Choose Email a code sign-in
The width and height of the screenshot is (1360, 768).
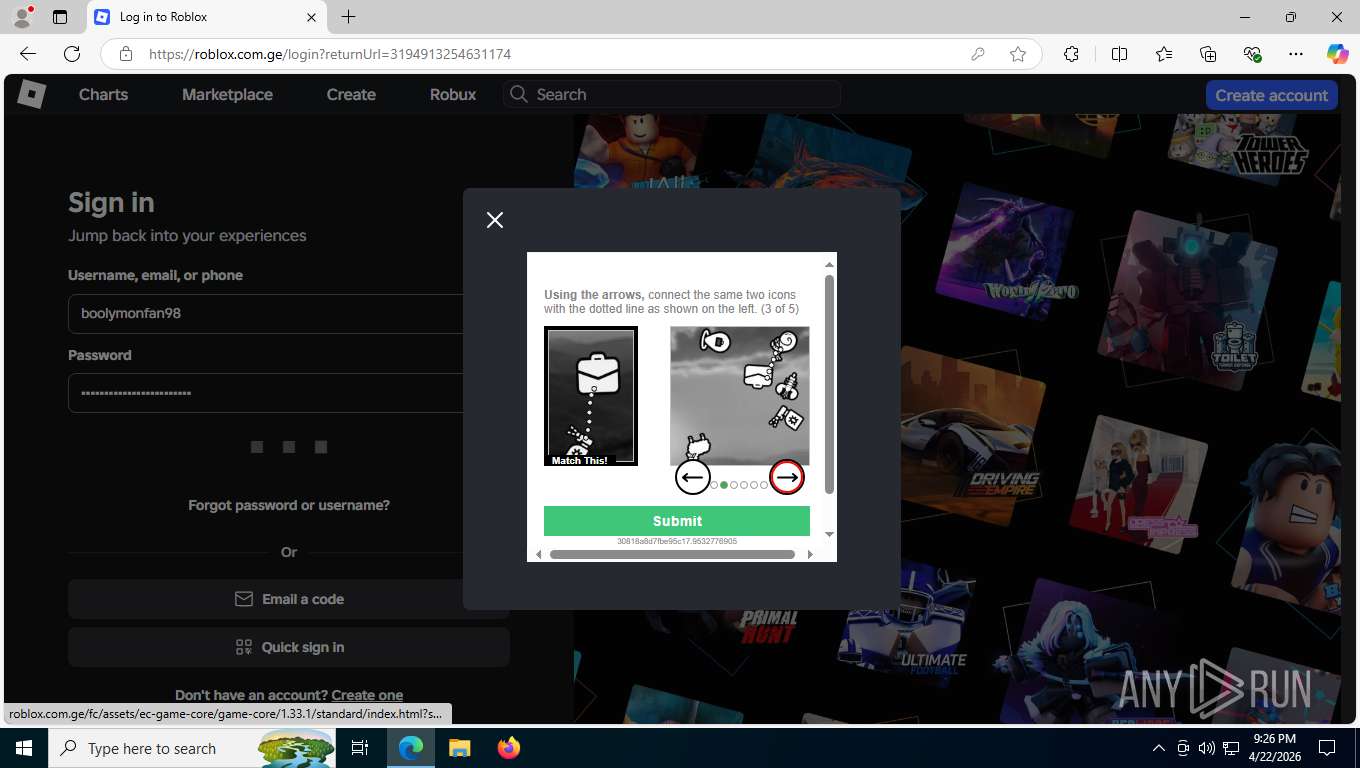tap(289, 599)
